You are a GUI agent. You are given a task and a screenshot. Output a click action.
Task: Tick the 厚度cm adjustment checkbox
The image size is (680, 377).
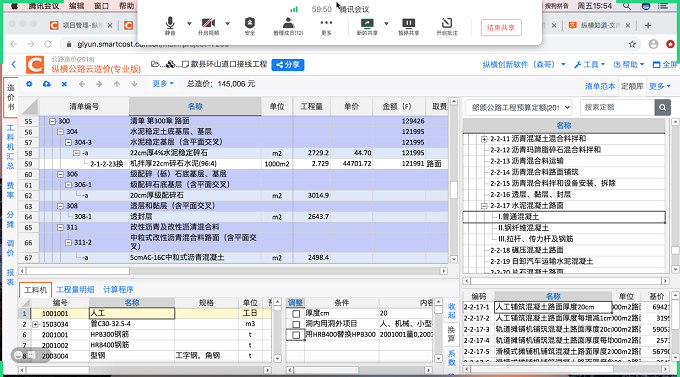(x=296, y=314)
